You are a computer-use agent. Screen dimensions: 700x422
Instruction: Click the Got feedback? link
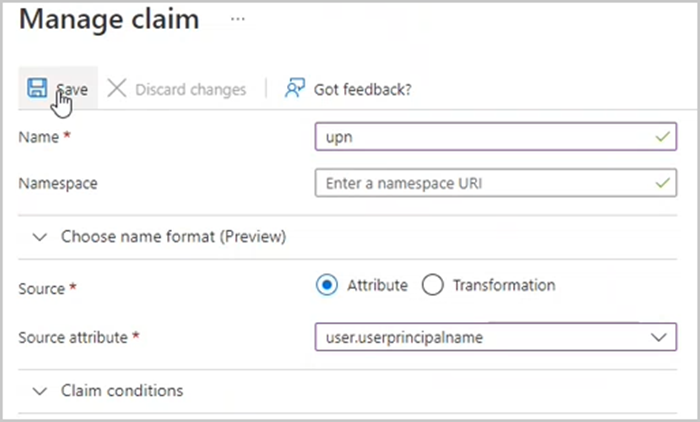(x=363, y=89)
